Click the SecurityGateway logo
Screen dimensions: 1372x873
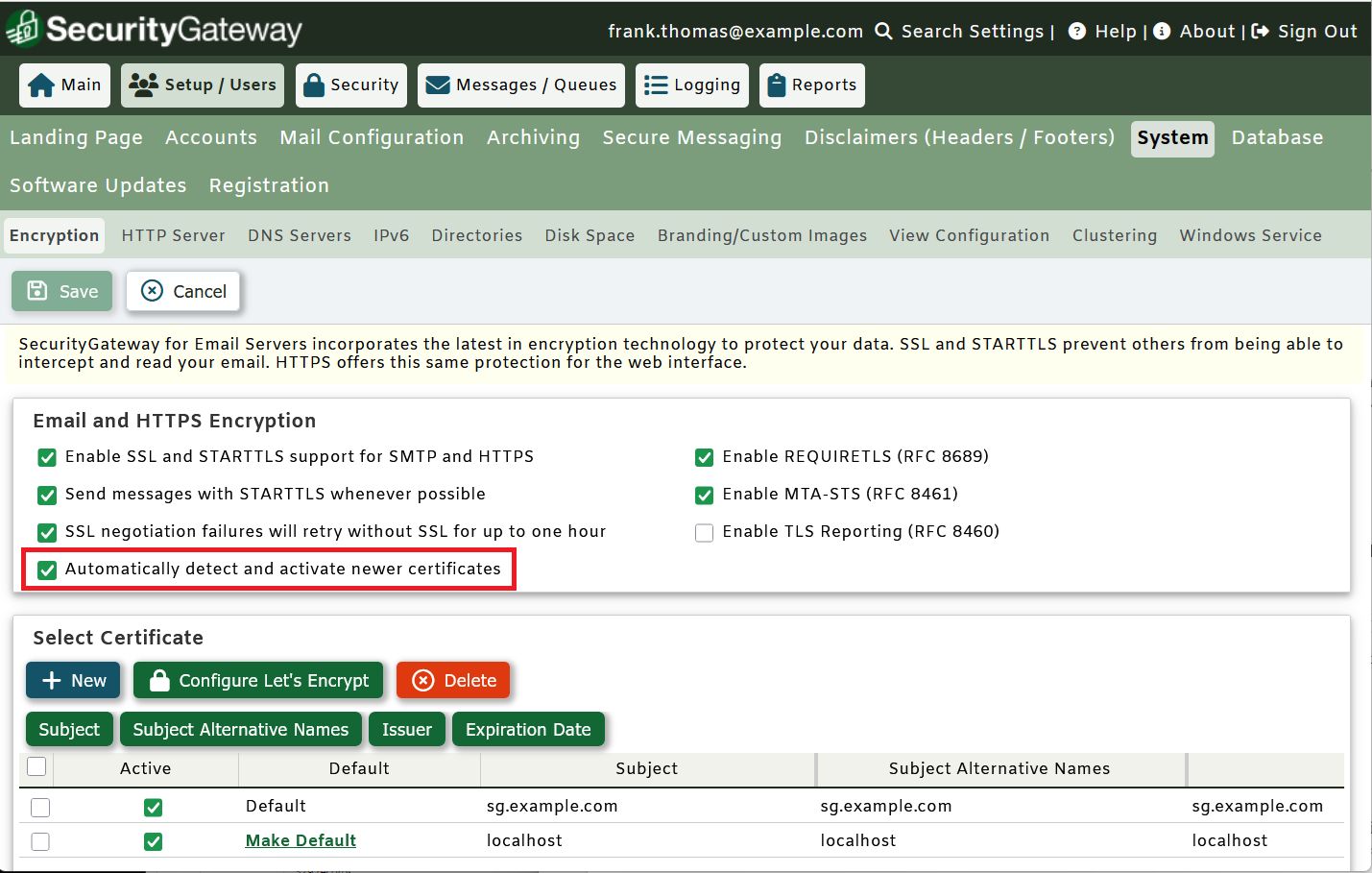(x=154, y=30)
